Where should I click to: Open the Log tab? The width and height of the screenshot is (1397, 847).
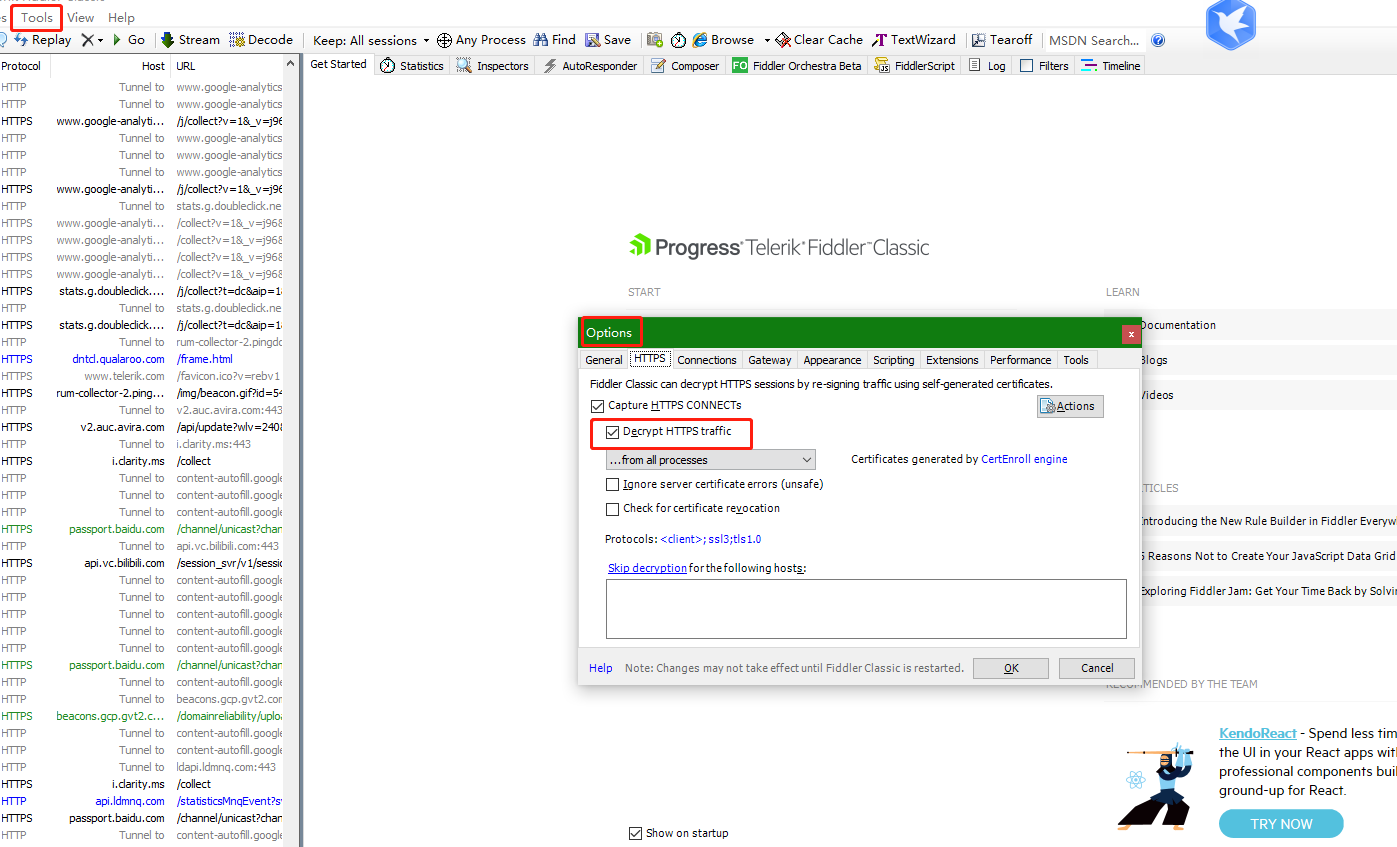[x=987, y=66]
